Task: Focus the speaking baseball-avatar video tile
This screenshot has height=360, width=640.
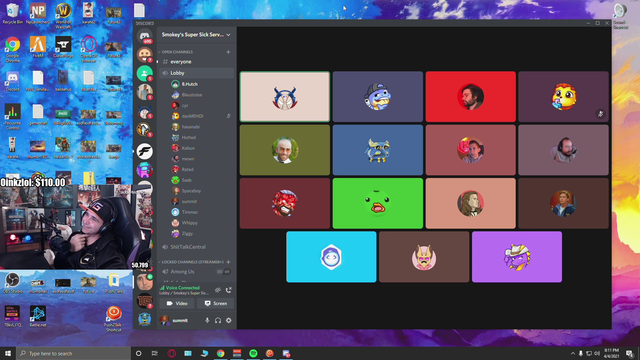Action: coord(284,97)
